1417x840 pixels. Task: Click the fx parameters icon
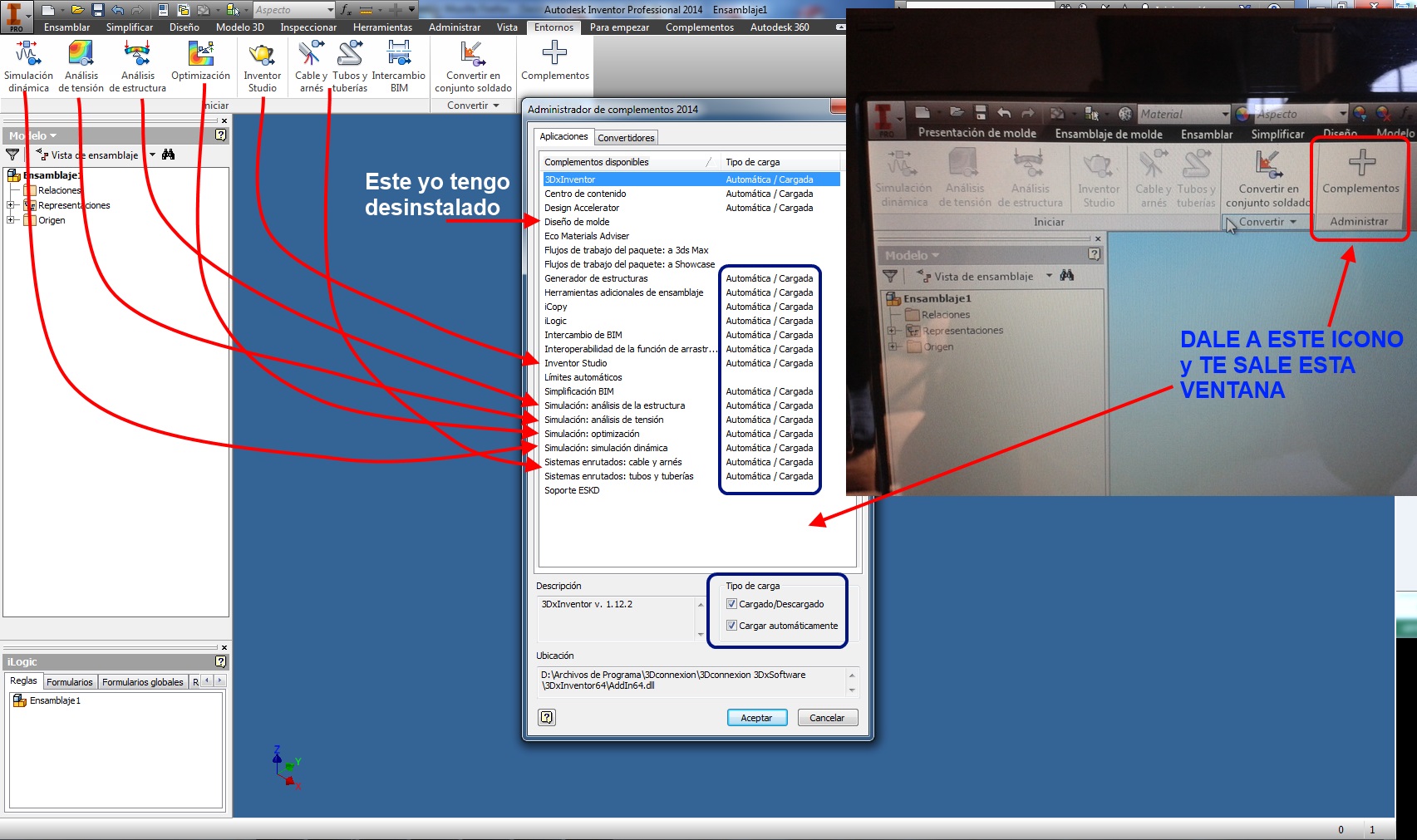pyautogui.click(x=346, y=10)
